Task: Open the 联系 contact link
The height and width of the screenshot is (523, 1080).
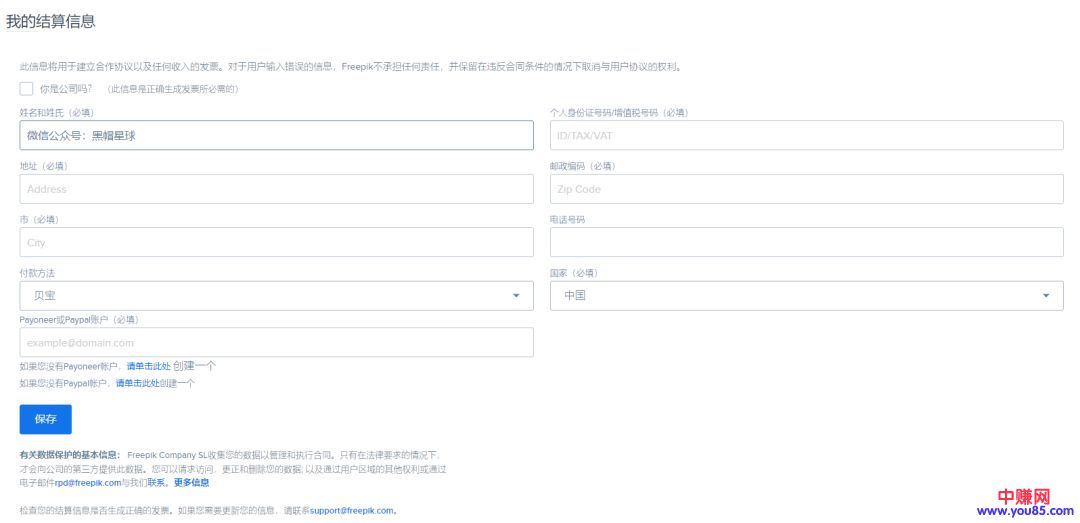Action: click(x=157, y=482)
